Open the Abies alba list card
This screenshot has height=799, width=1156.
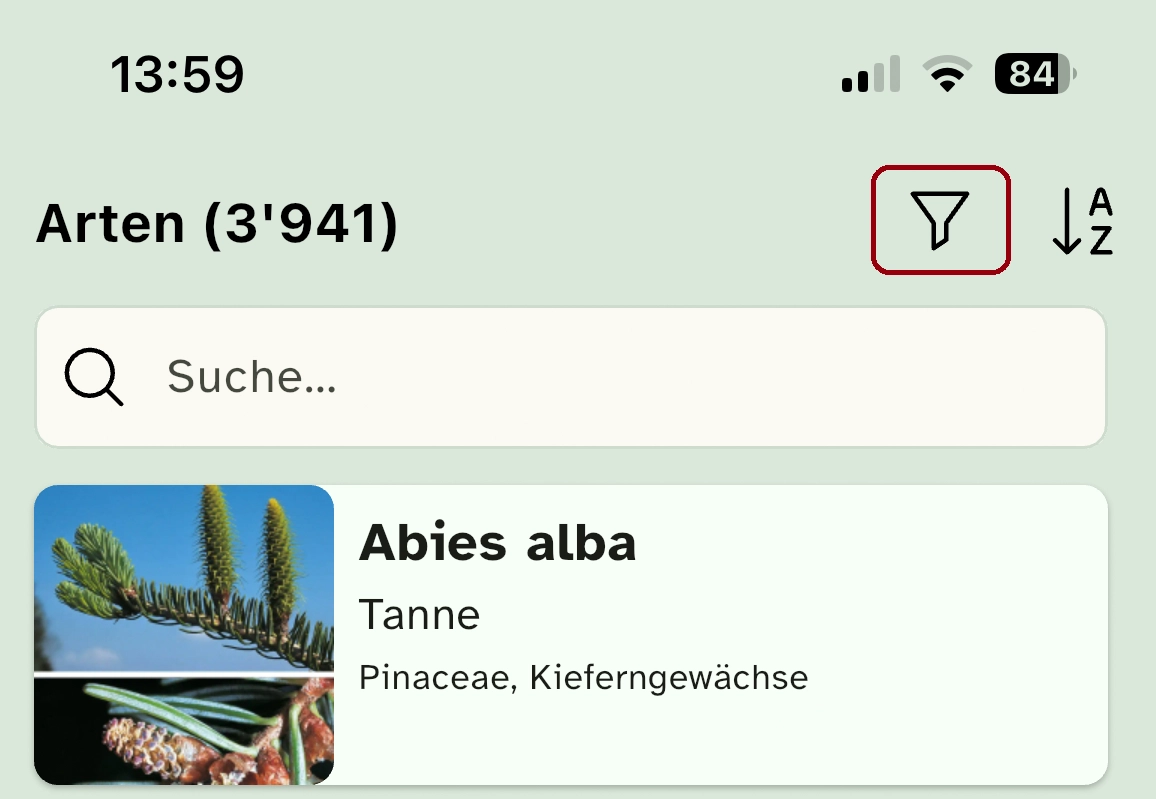[571, 635]
